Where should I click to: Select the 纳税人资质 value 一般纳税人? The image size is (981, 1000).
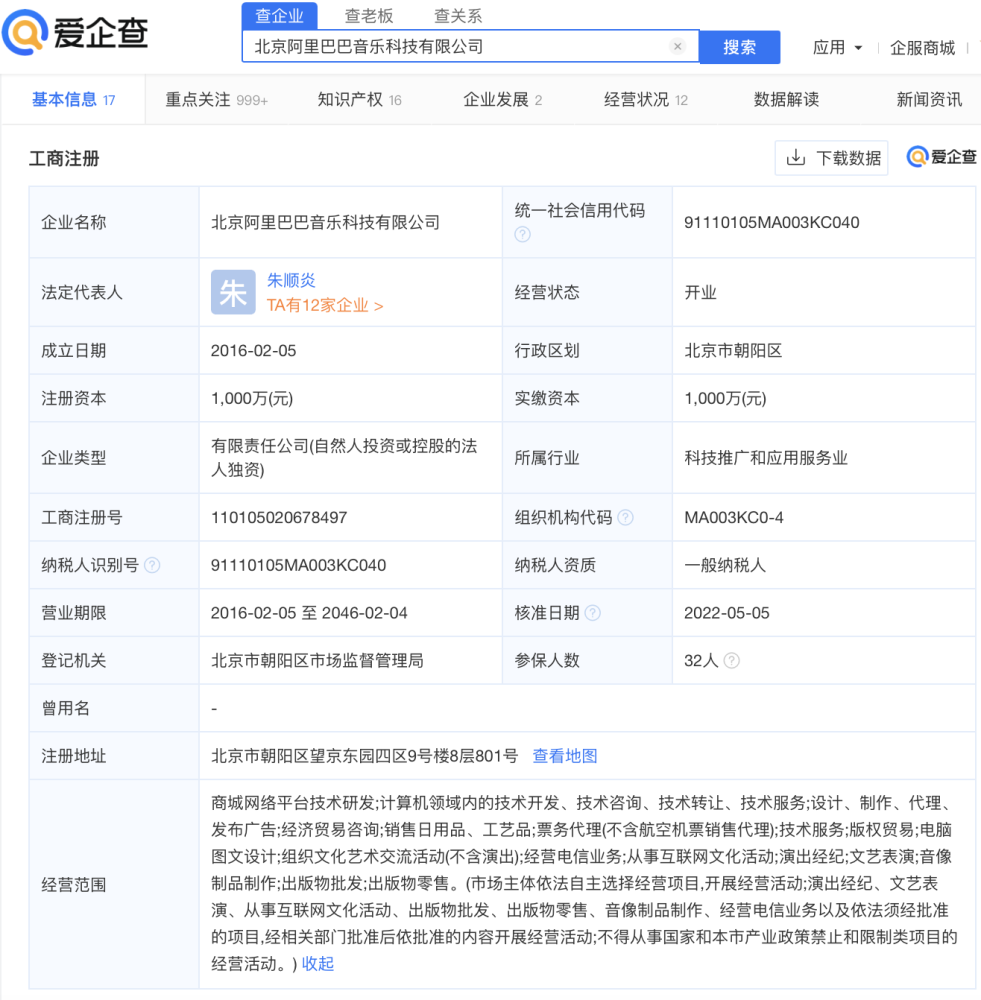click(x=725, y=565)
